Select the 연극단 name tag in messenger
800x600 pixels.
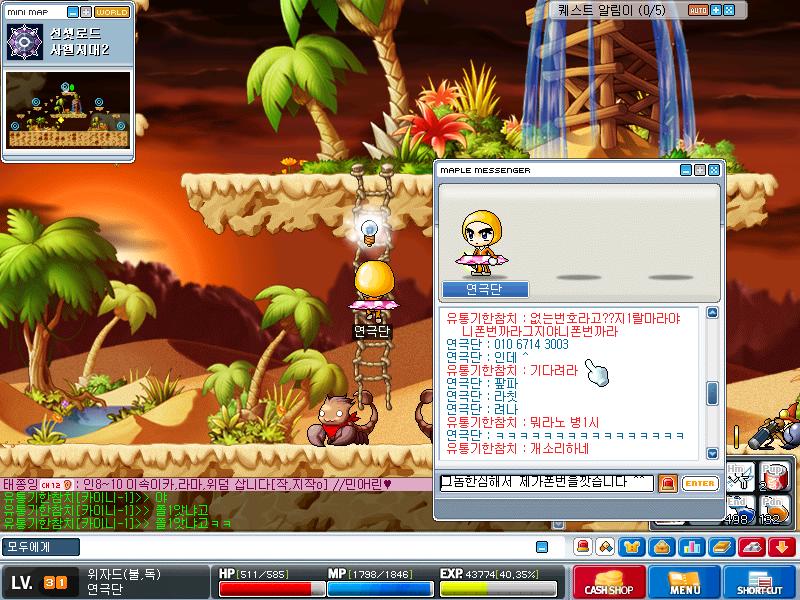pos(485,289)
